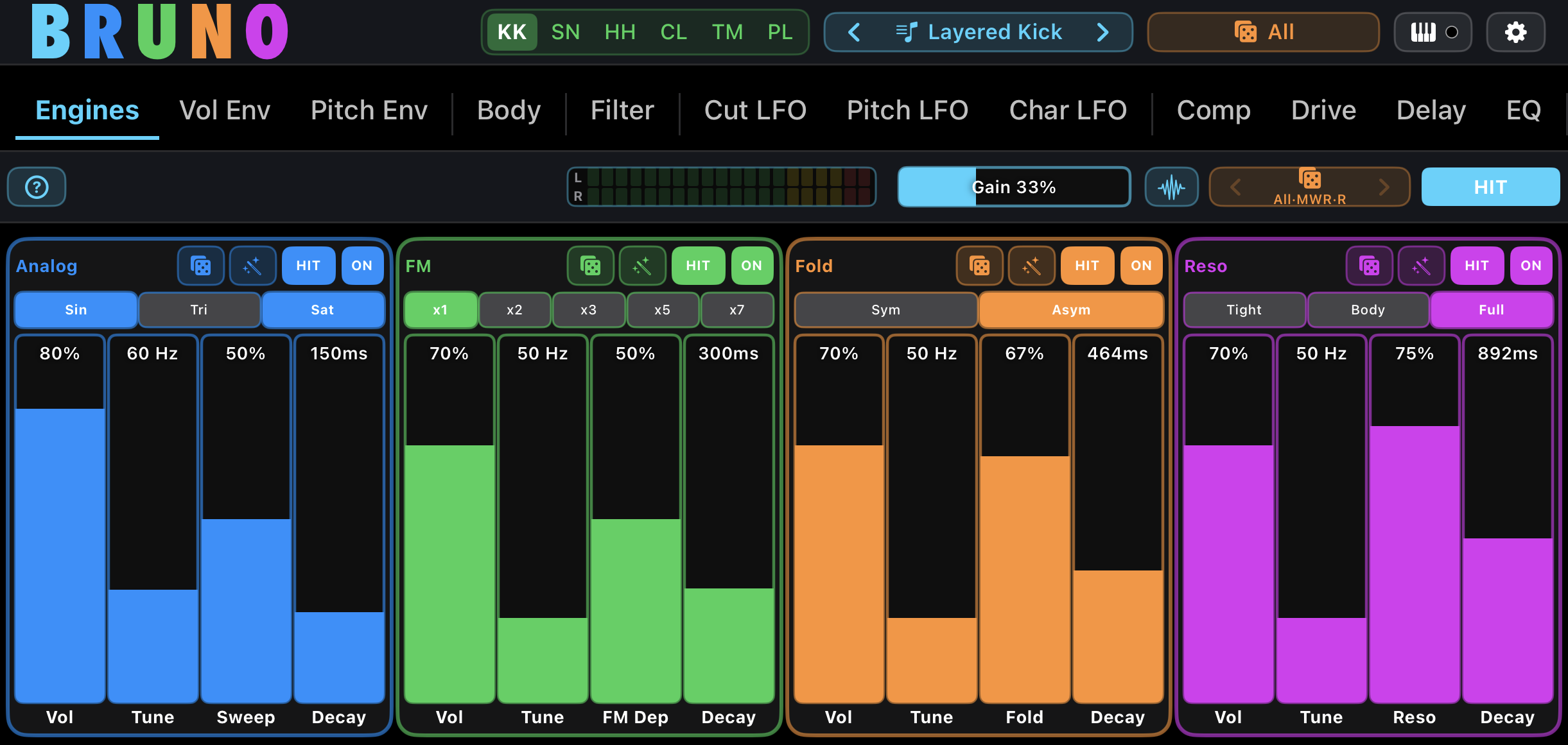The height and width of the screenshot is (745, 1568).
Task: Trigger the Reso HIT button
Action: pyautogui.click(x=1477, y=266)
